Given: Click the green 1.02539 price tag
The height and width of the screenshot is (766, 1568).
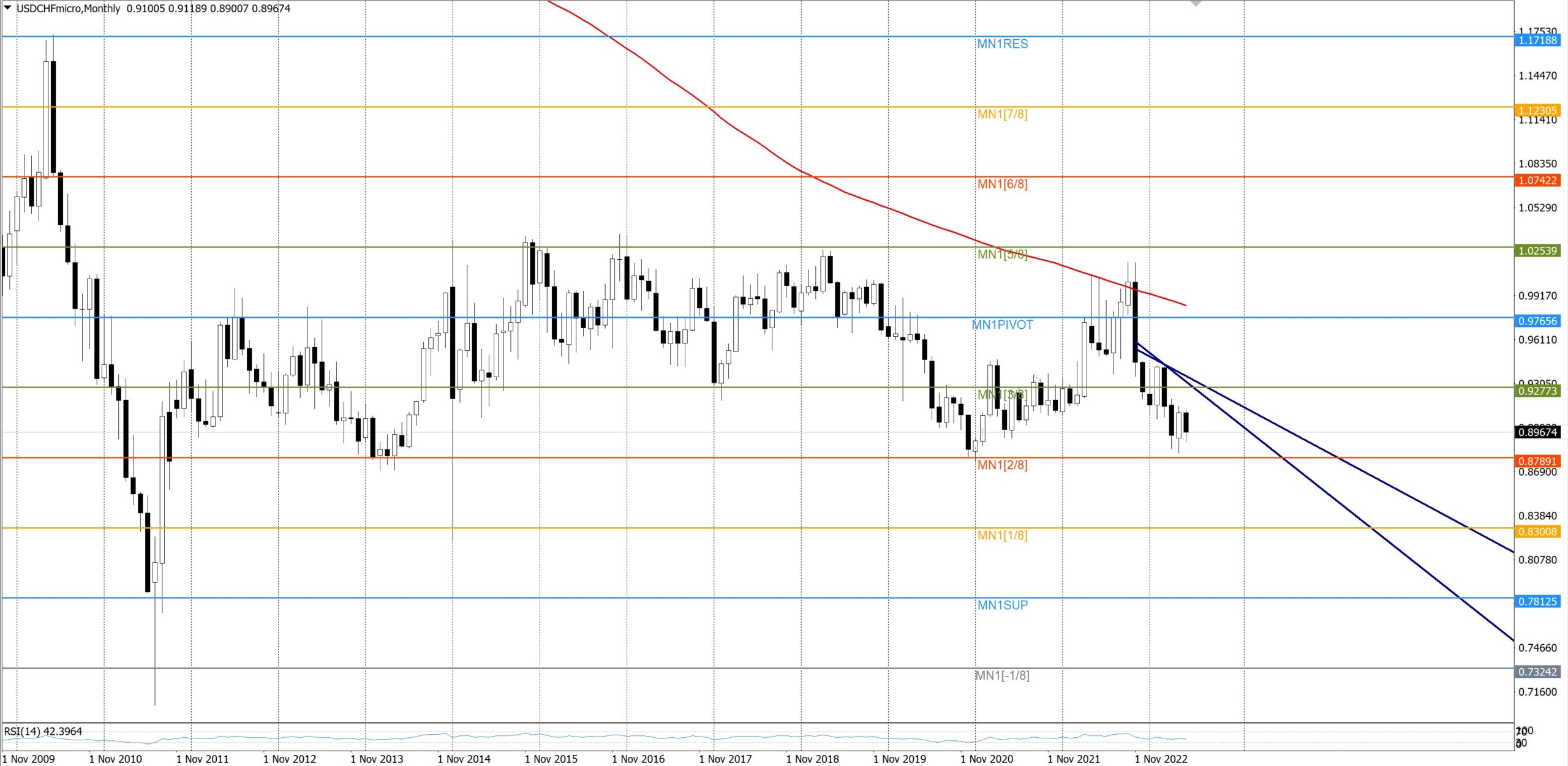Looking at the screenshot, I should [x=1537, y=251].
